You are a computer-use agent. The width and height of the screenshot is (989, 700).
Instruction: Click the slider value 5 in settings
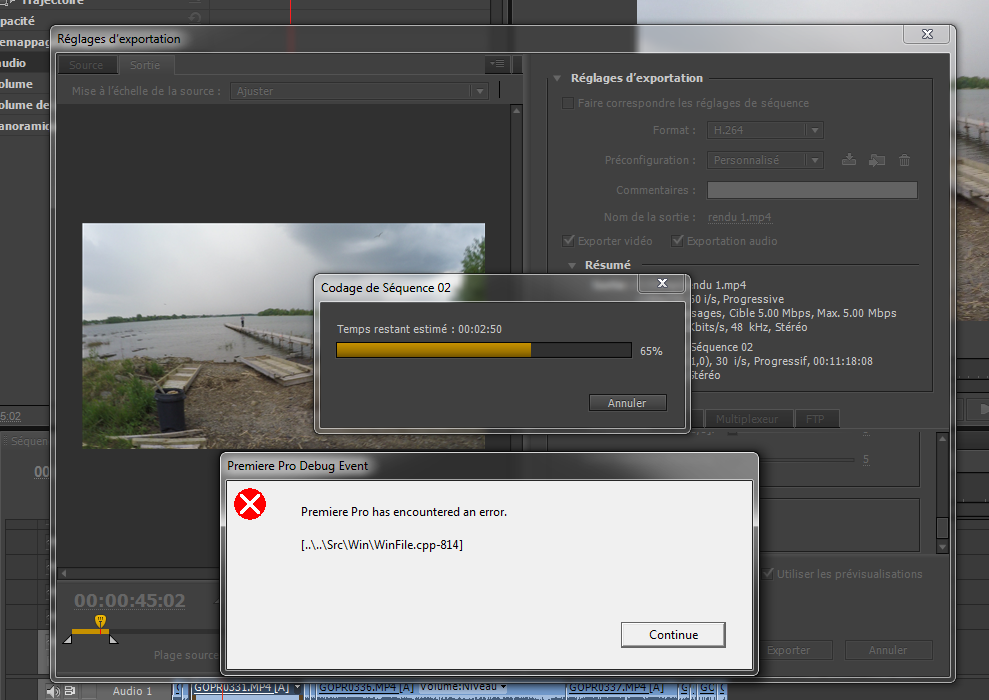[866, 459]
